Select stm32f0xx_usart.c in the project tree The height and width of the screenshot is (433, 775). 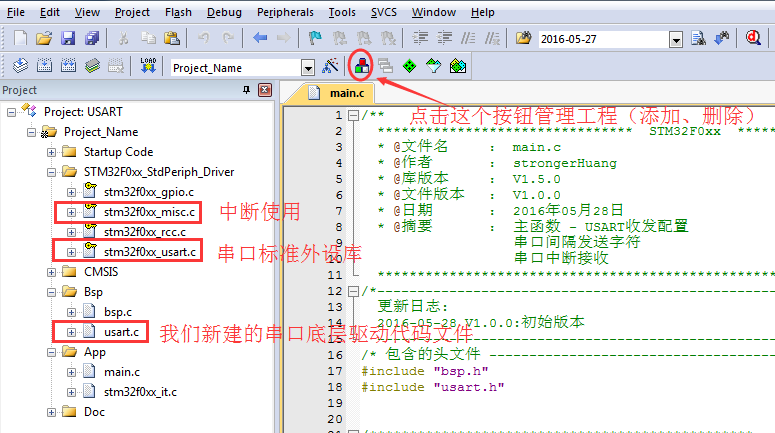tap(150, 252)
